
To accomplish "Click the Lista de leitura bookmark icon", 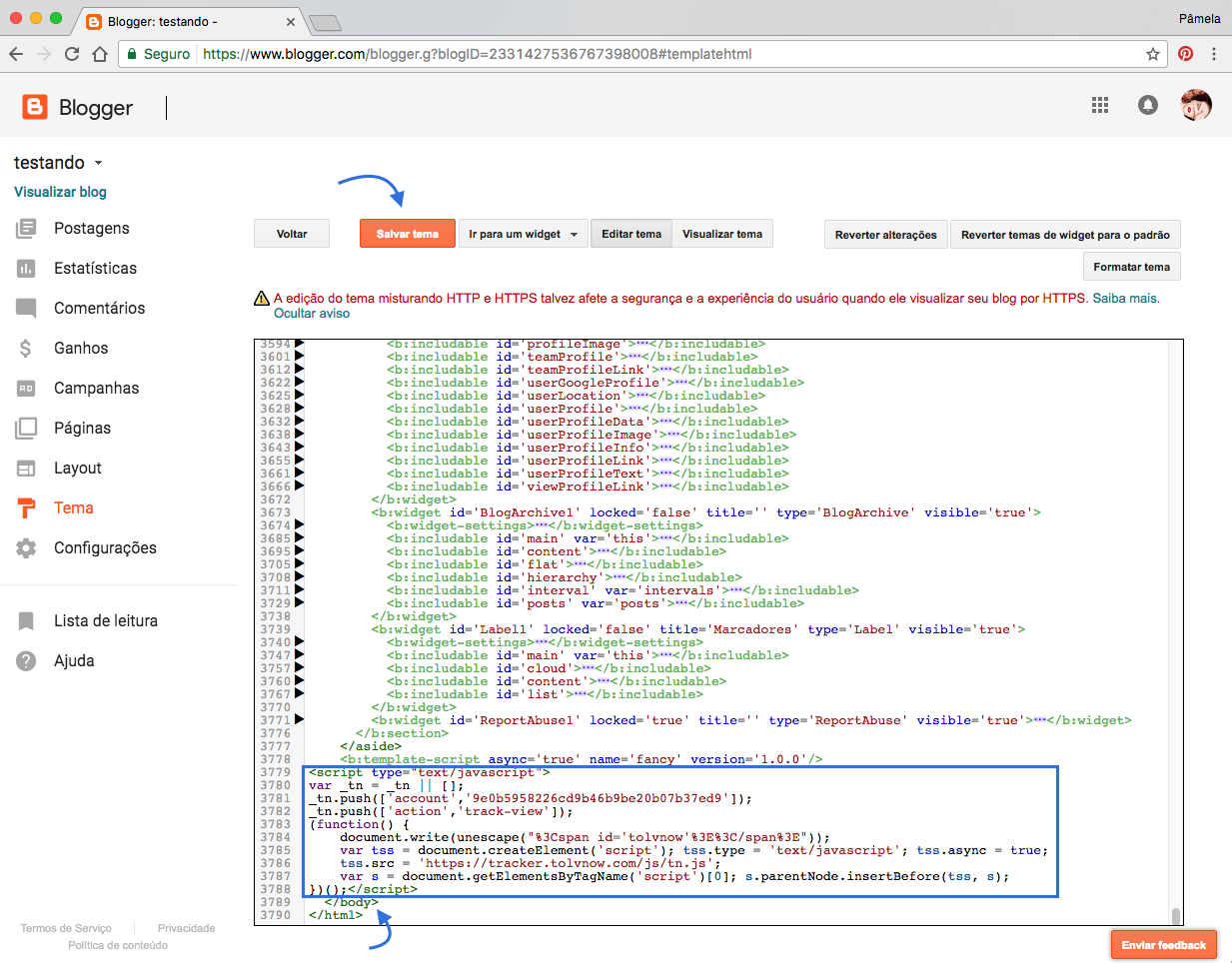I will pos(26,621).
